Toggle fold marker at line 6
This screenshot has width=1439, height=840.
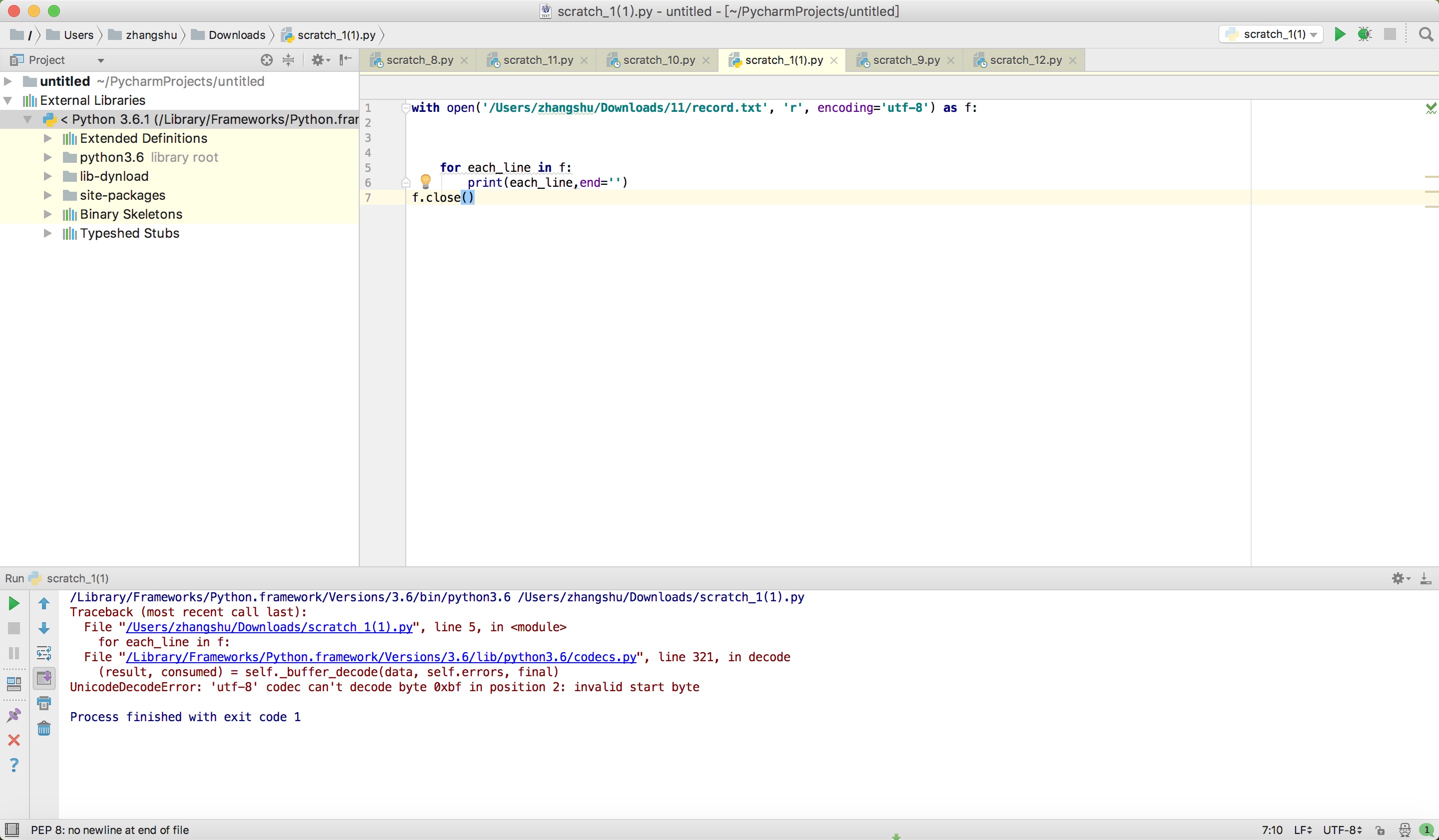pos(406,183)
